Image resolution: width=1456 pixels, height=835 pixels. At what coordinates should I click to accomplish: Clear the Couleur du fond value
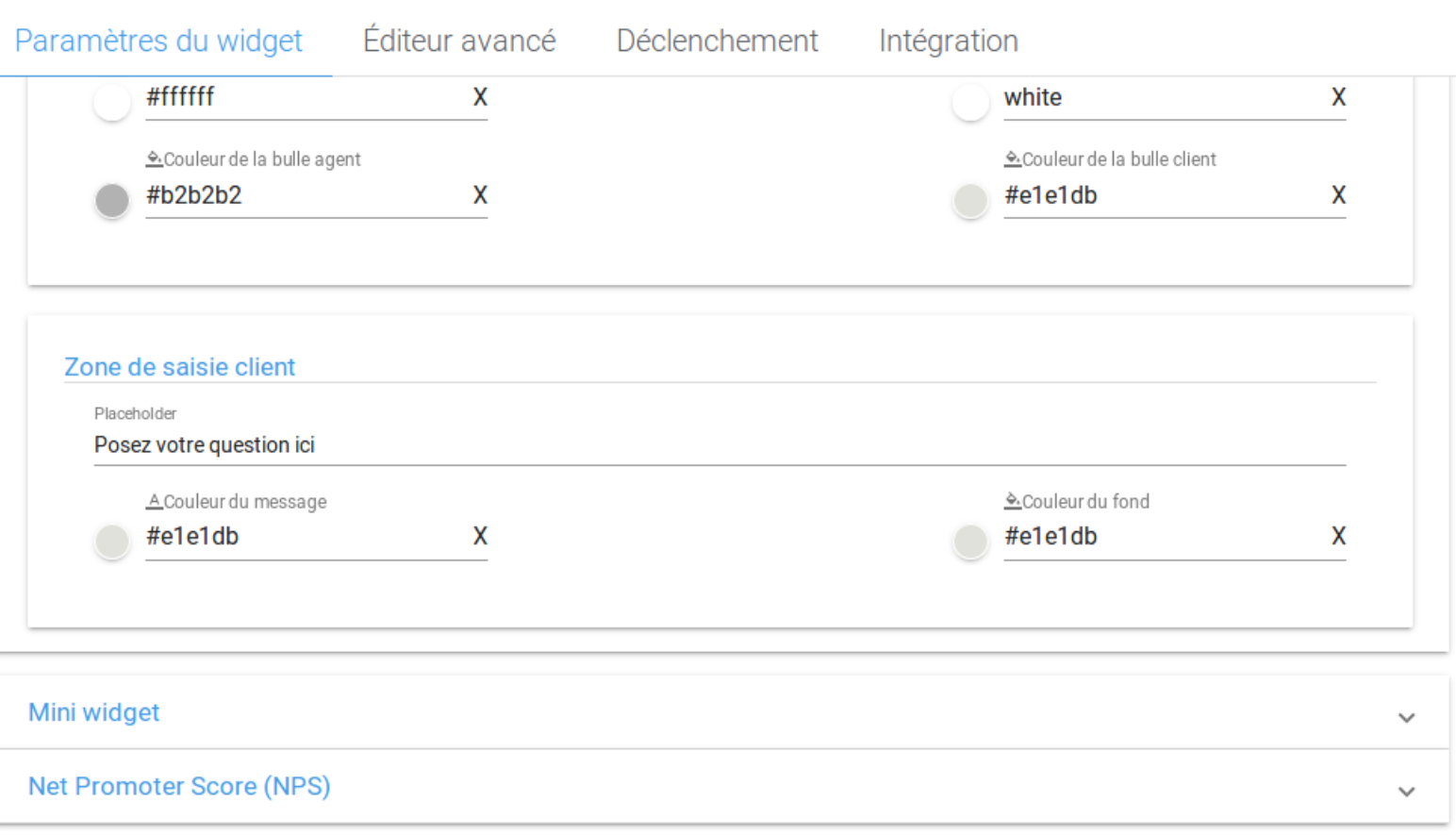pos(1338,536)
